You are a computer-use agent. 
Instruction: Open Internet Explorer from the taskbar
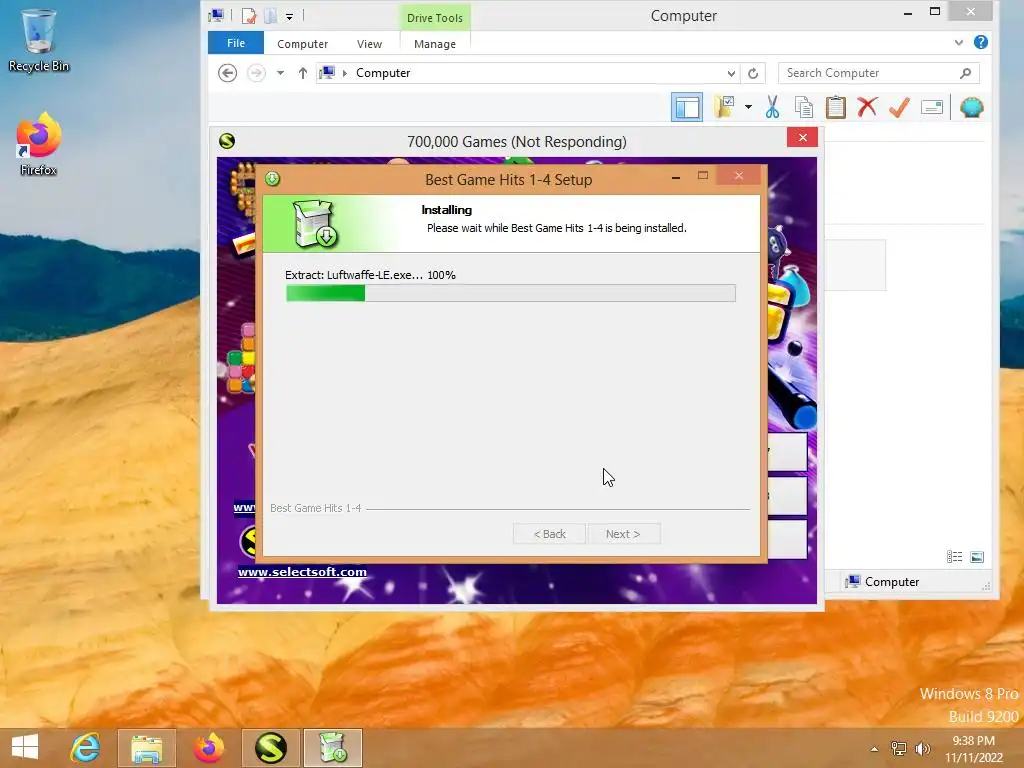[x=86, y=748]
